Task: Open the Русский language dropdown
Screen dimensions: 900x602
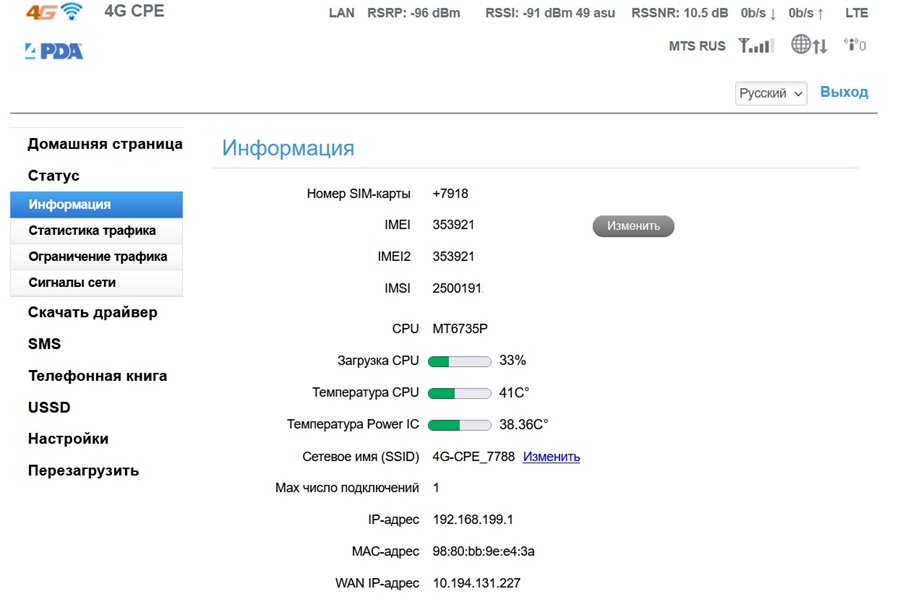Action: click(x=771, y=94)
